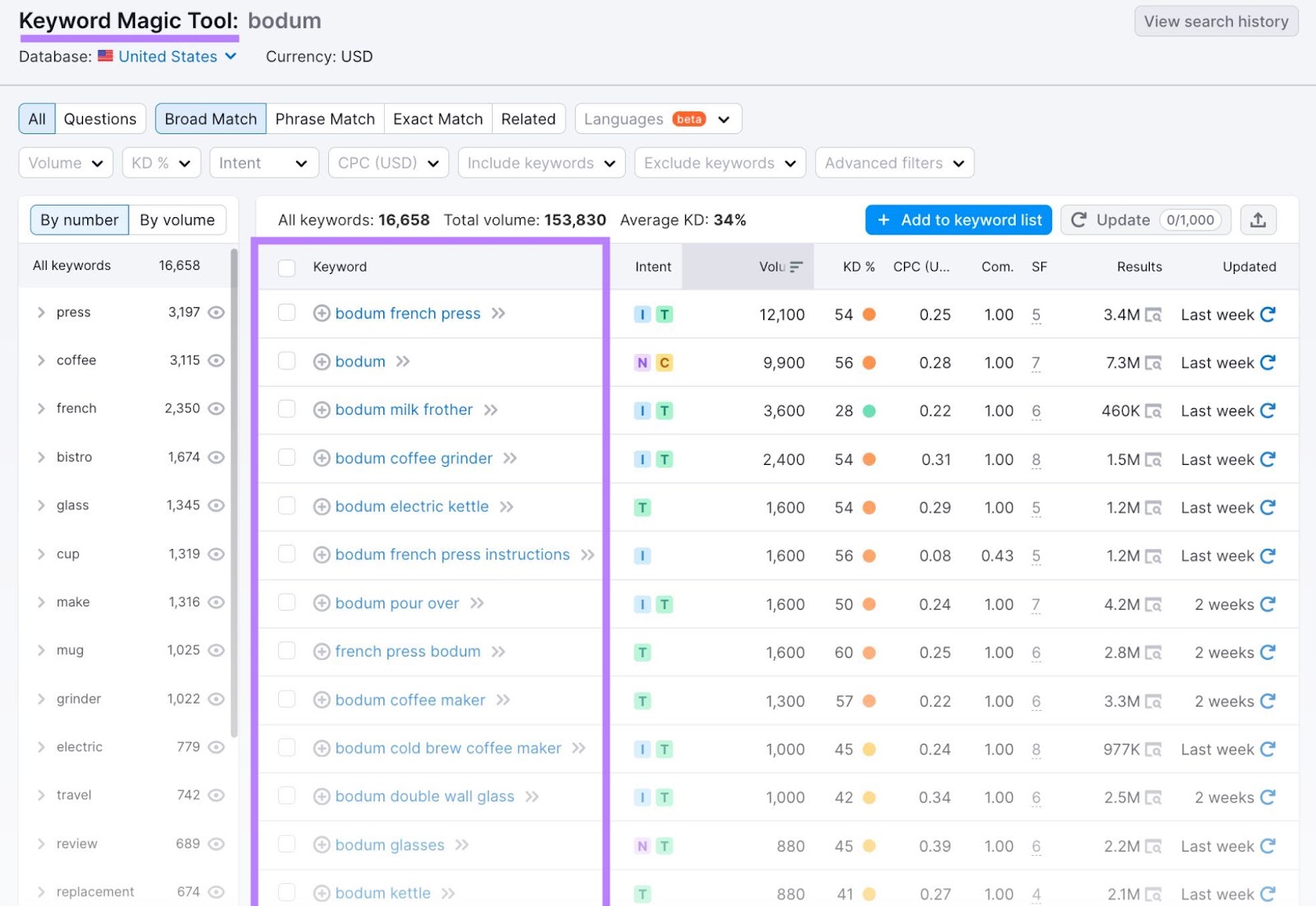Image resolution: width=1316 pixels, height=906 pixels.
Task: Add bodum coffee maker via plus icon
Action: (x=322, y=700)
